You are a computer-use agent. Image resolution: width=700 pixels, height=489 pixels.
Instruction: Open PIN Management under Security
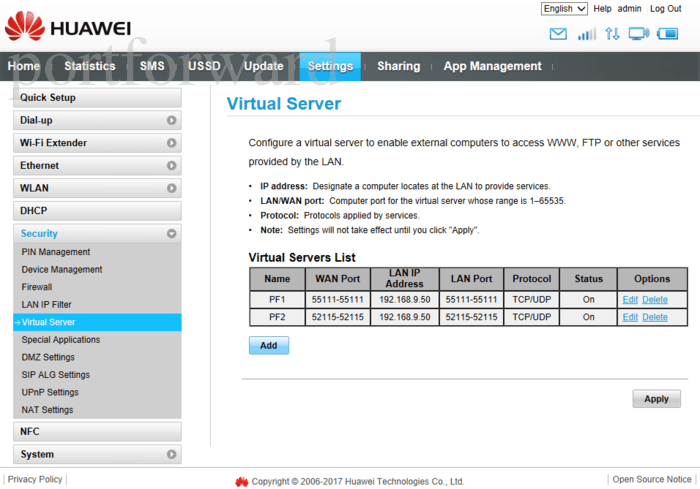coord(56,252)
